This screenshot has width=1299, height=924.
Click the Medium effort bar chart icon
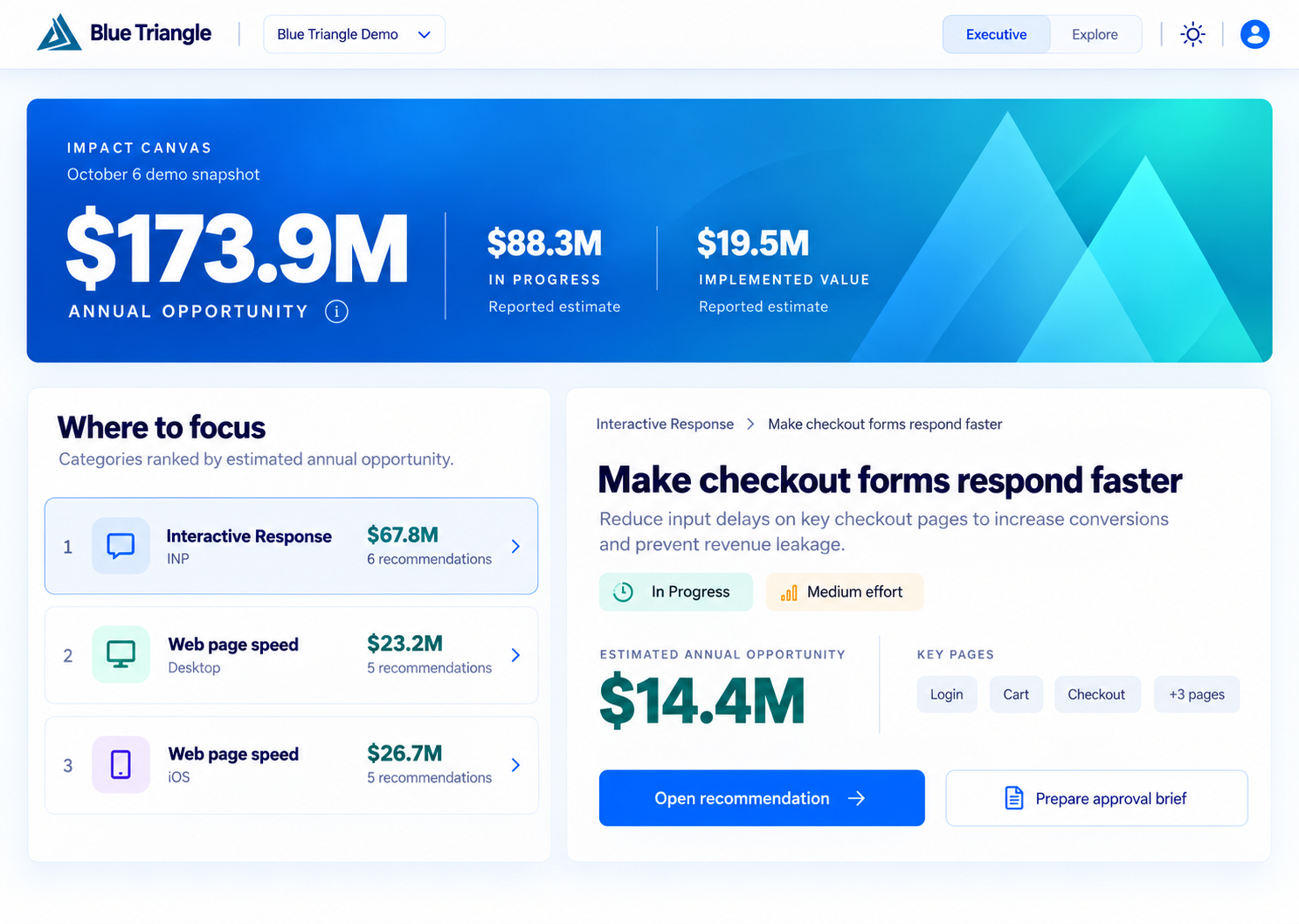coord(789,592)
